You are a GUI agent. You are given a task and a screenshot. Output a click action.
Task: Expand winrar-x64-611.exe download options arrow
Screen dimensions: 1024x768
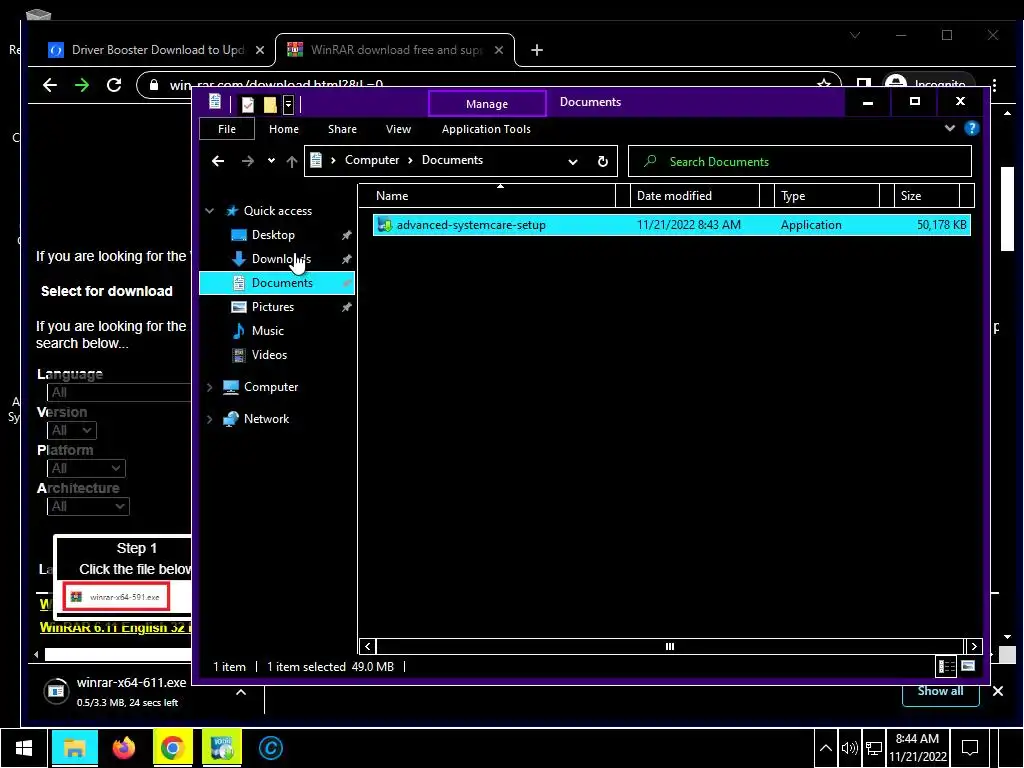coord(241,692)
